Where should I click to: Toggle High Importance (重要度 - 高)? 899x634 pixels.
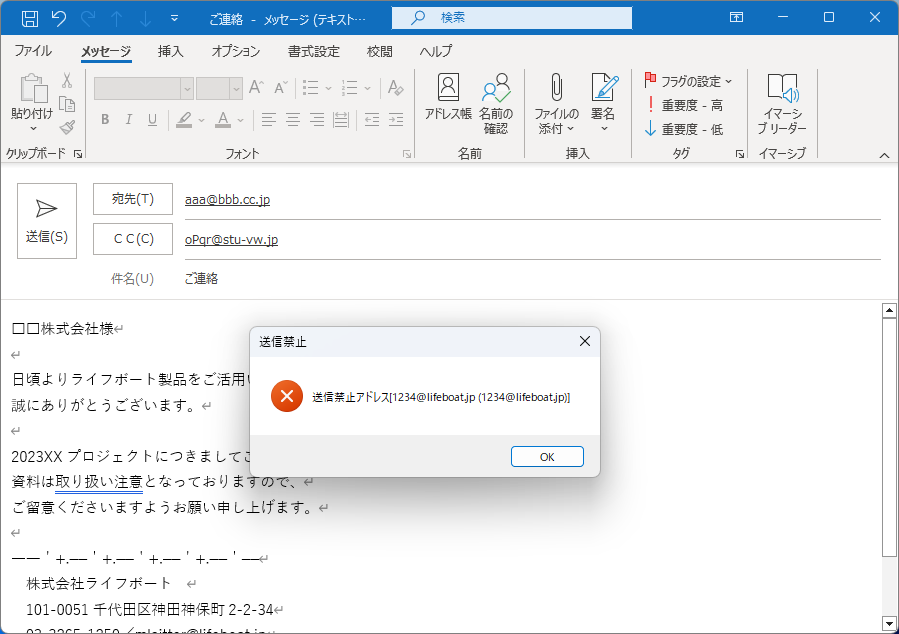684,105
